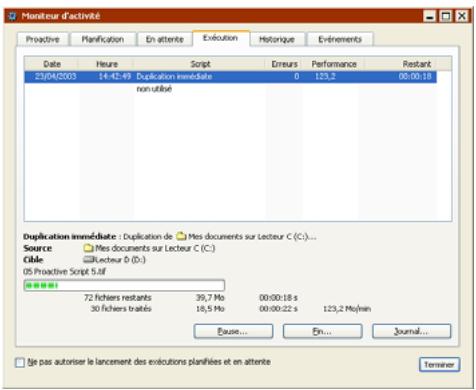Click the Erreurs column header
Viewport: 476px width, 390px height.
pyautogui.click(x=284, y=64)
